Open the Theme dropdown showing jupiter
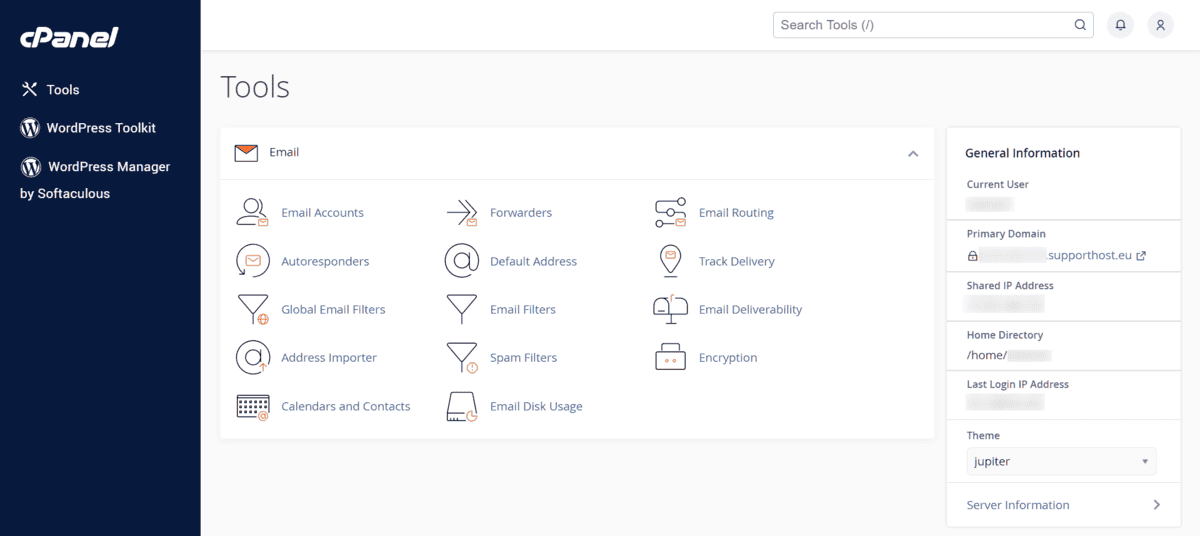Viewport: 1200px width, 536px height. [x=1061, y=461]
